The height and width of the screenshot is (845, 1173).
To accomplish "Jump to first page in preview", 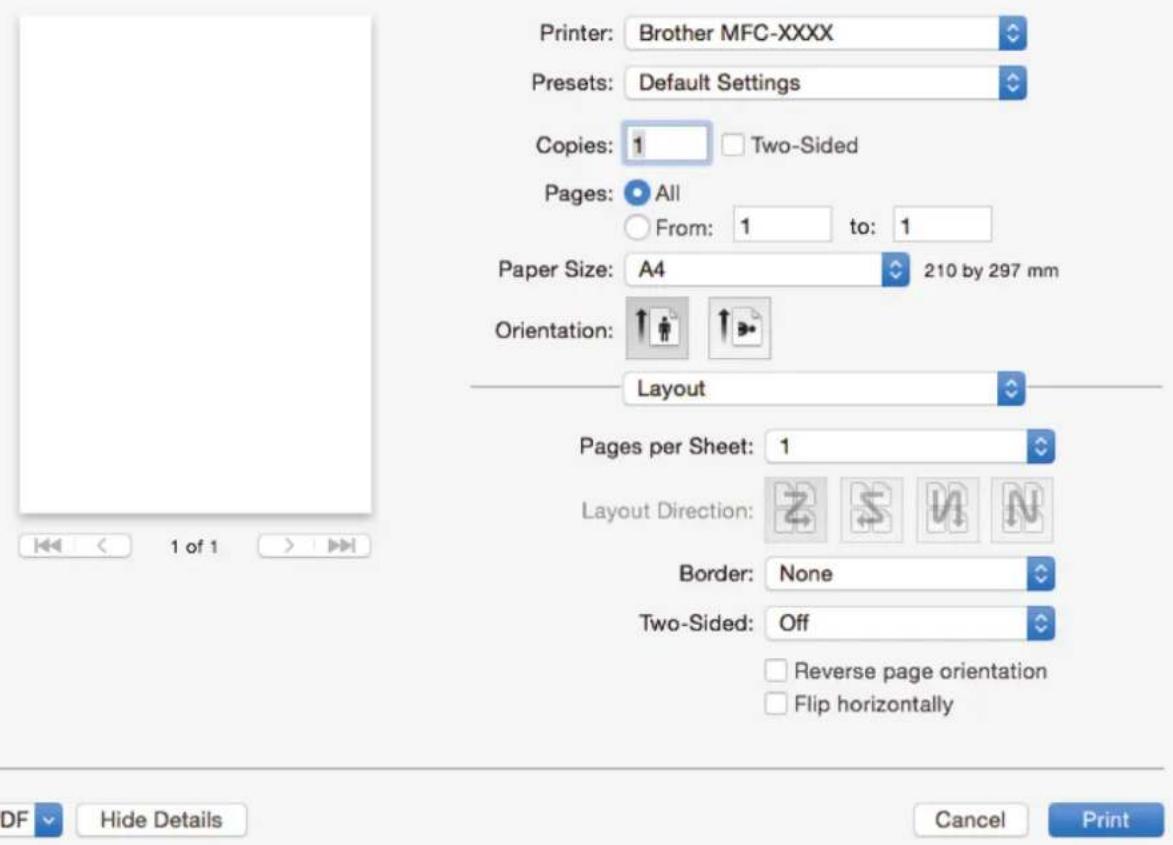I will click(x=47, y=546).
